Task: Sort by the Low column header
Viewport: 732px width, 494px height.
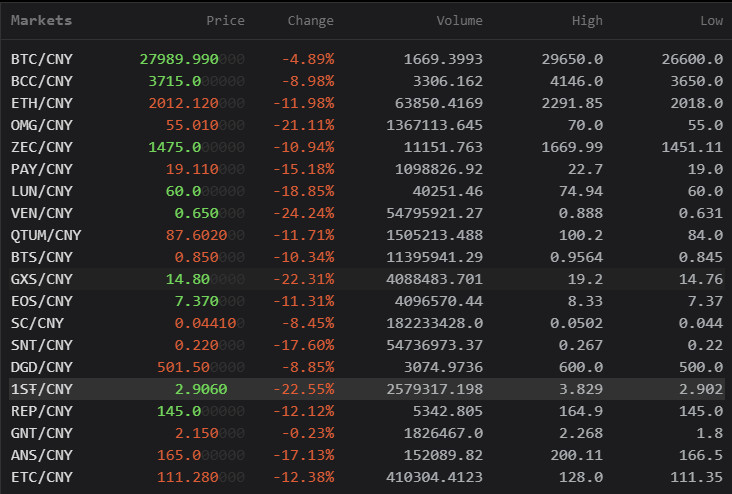Action: [x=711, y=20]
